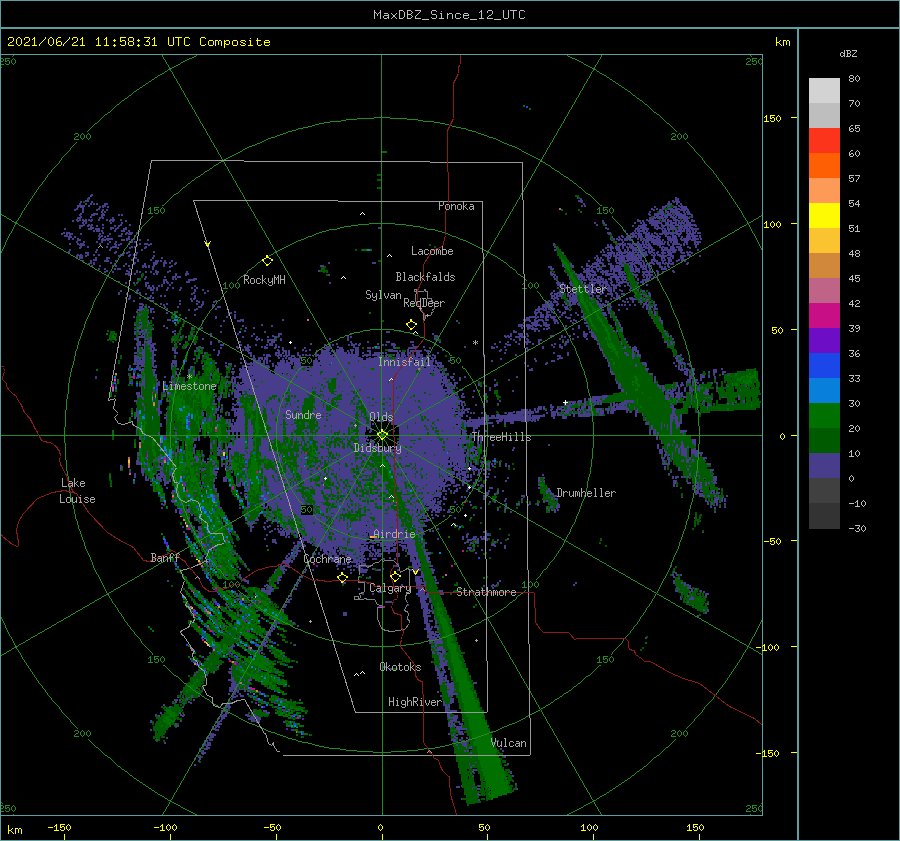Screen dimensions: 900x841
Task: Select the dark orange 57–60 dBZ swatch
Action: [x=824, y=165]
